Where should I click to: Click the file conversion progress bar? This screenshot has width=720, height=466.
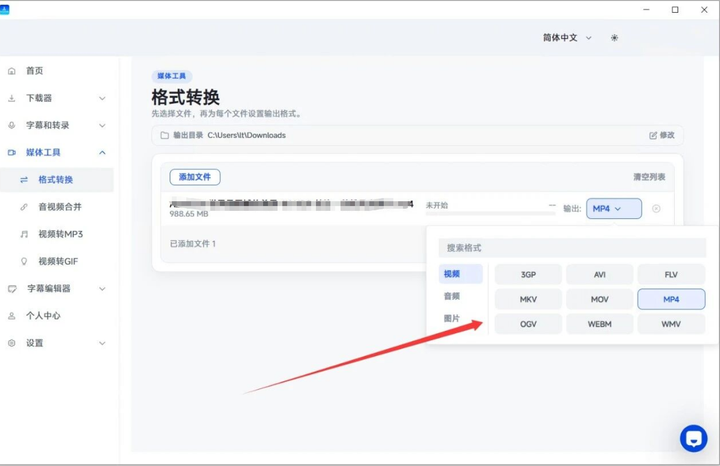coord(490,214)
